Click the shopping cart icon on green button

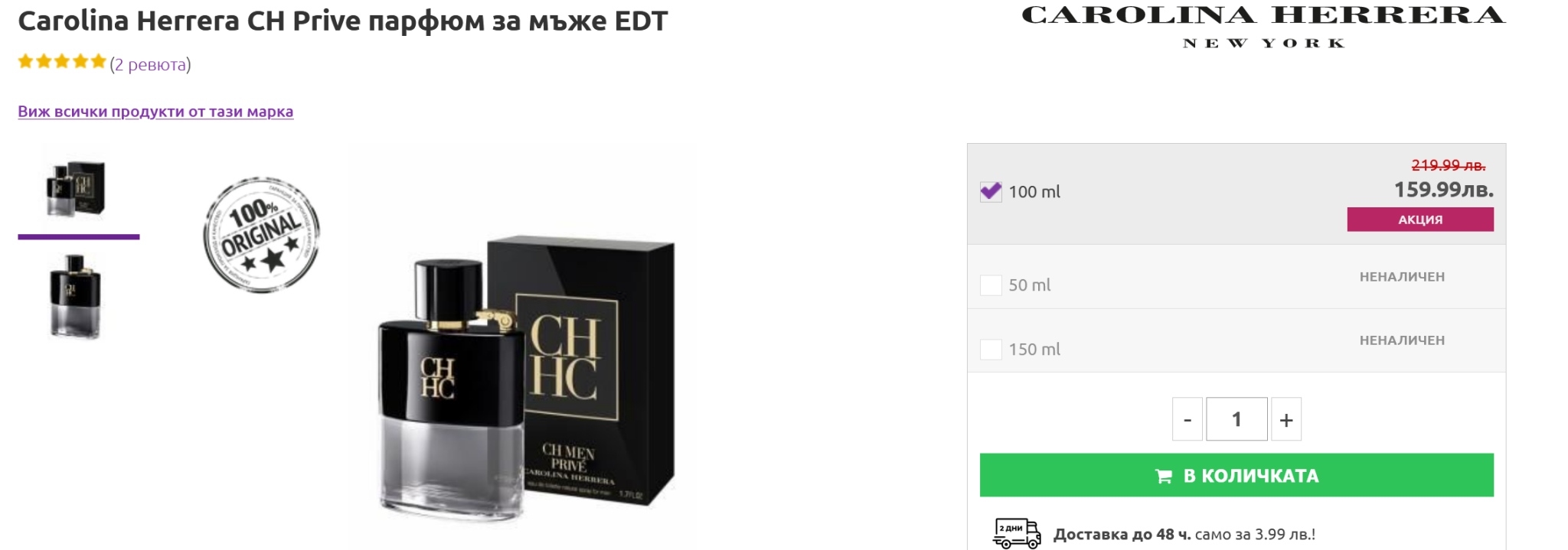1164,476
